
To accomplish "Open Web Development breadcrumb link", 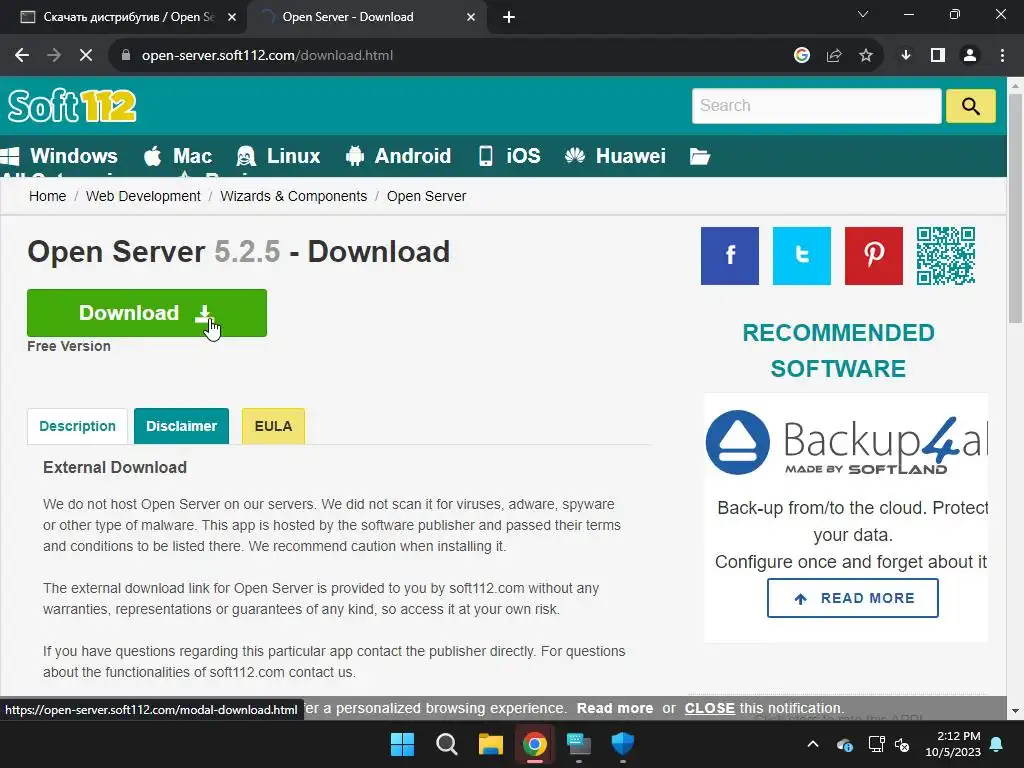I will 143,197.
